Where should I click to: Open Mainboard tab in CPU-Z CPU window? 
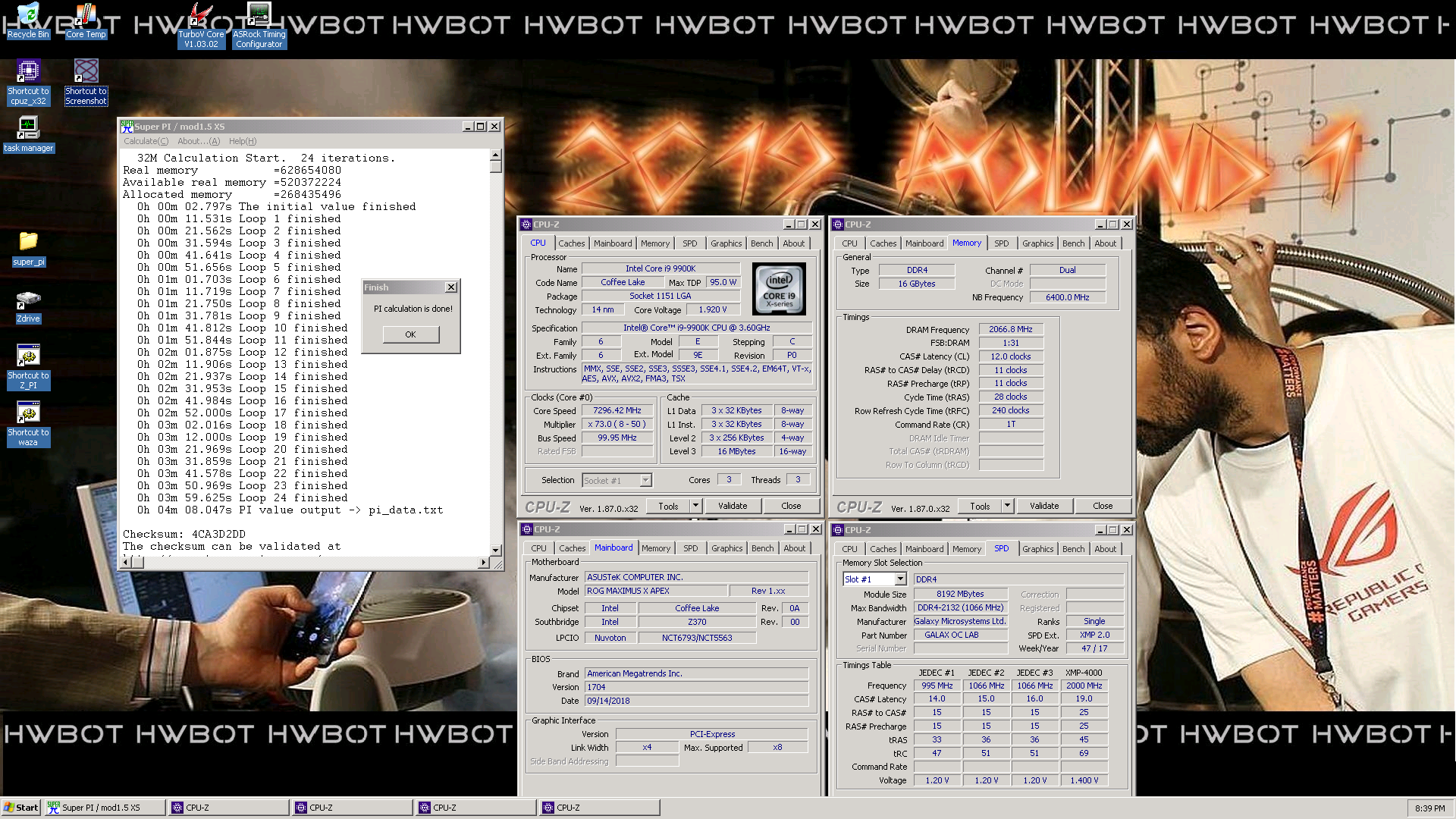613,243
